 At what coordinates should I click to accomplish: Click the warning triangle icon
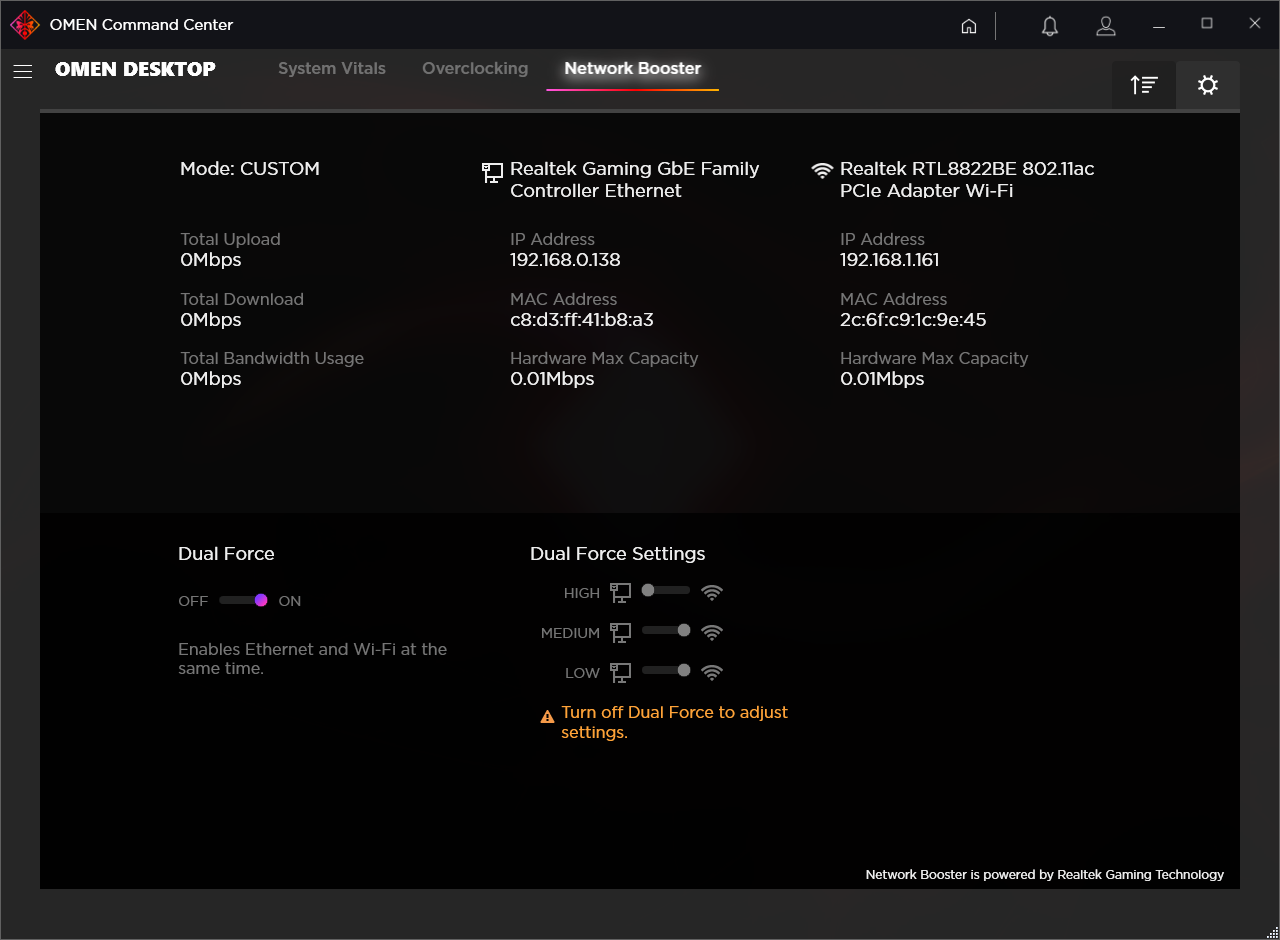(547, 716)
